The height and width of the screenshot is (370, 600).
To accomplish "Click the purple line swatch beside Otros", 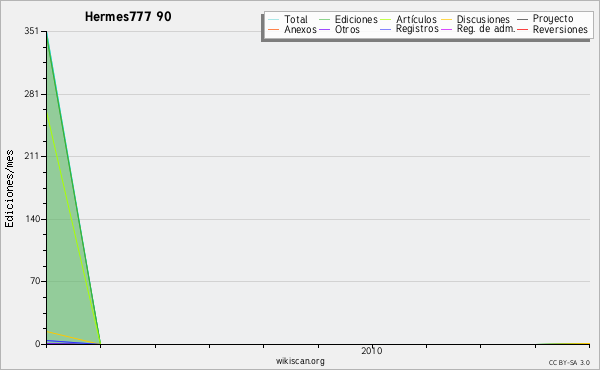I will (x=324, y=29).
